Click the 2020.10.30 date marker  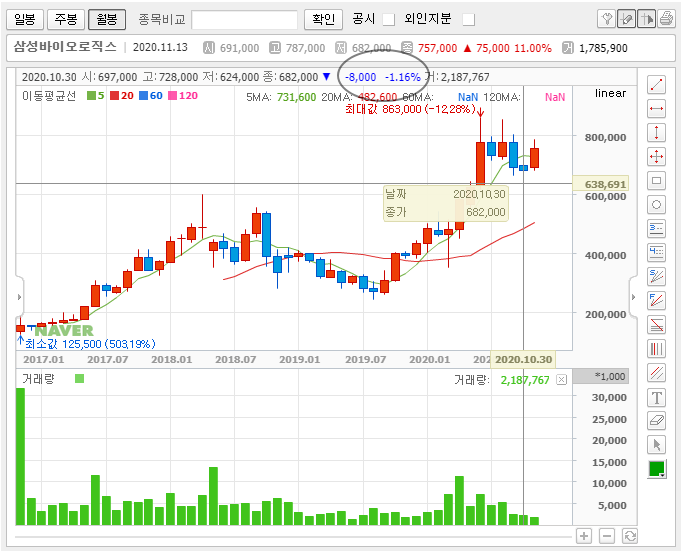pos(523,360)
